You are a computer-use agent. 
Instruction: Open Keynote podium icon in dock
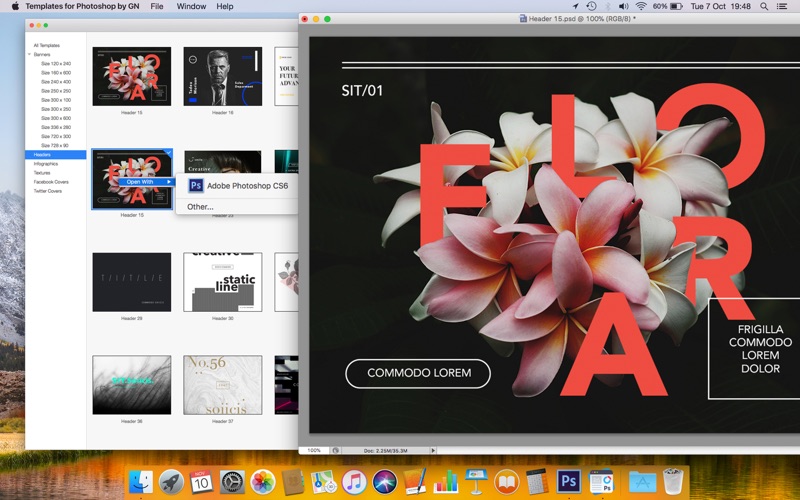click(x=476, y=481)
